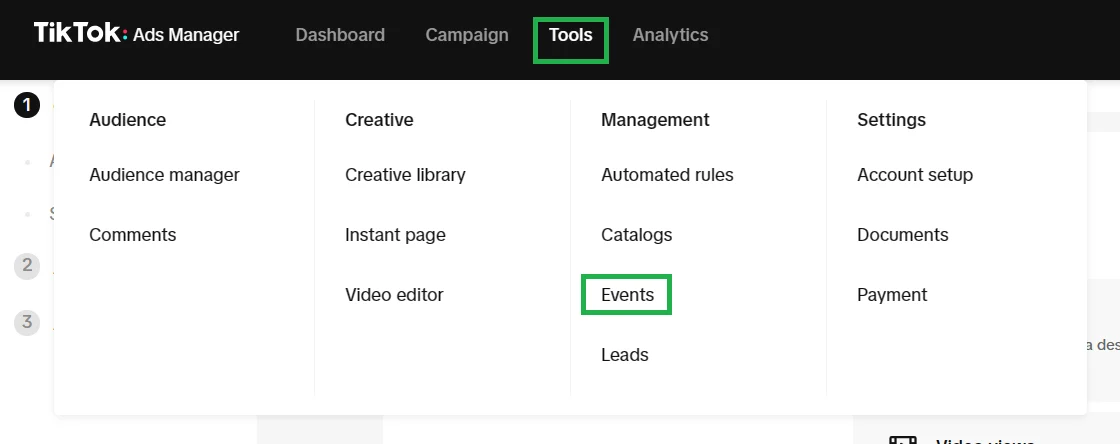Open the Dashboard tab

[x=340, y=35]
